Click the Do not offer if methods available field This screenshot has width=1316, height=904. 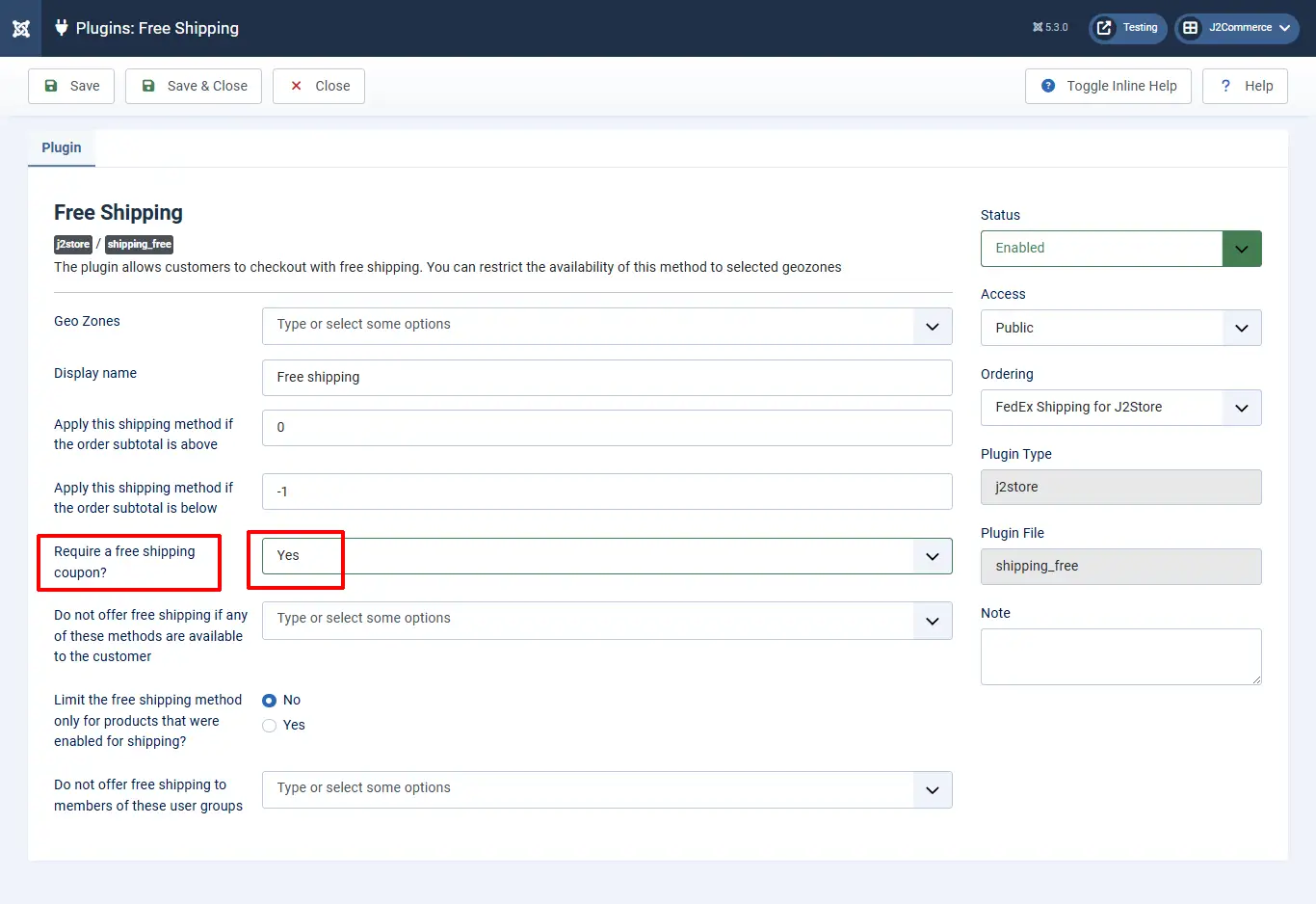pos(607,621)
